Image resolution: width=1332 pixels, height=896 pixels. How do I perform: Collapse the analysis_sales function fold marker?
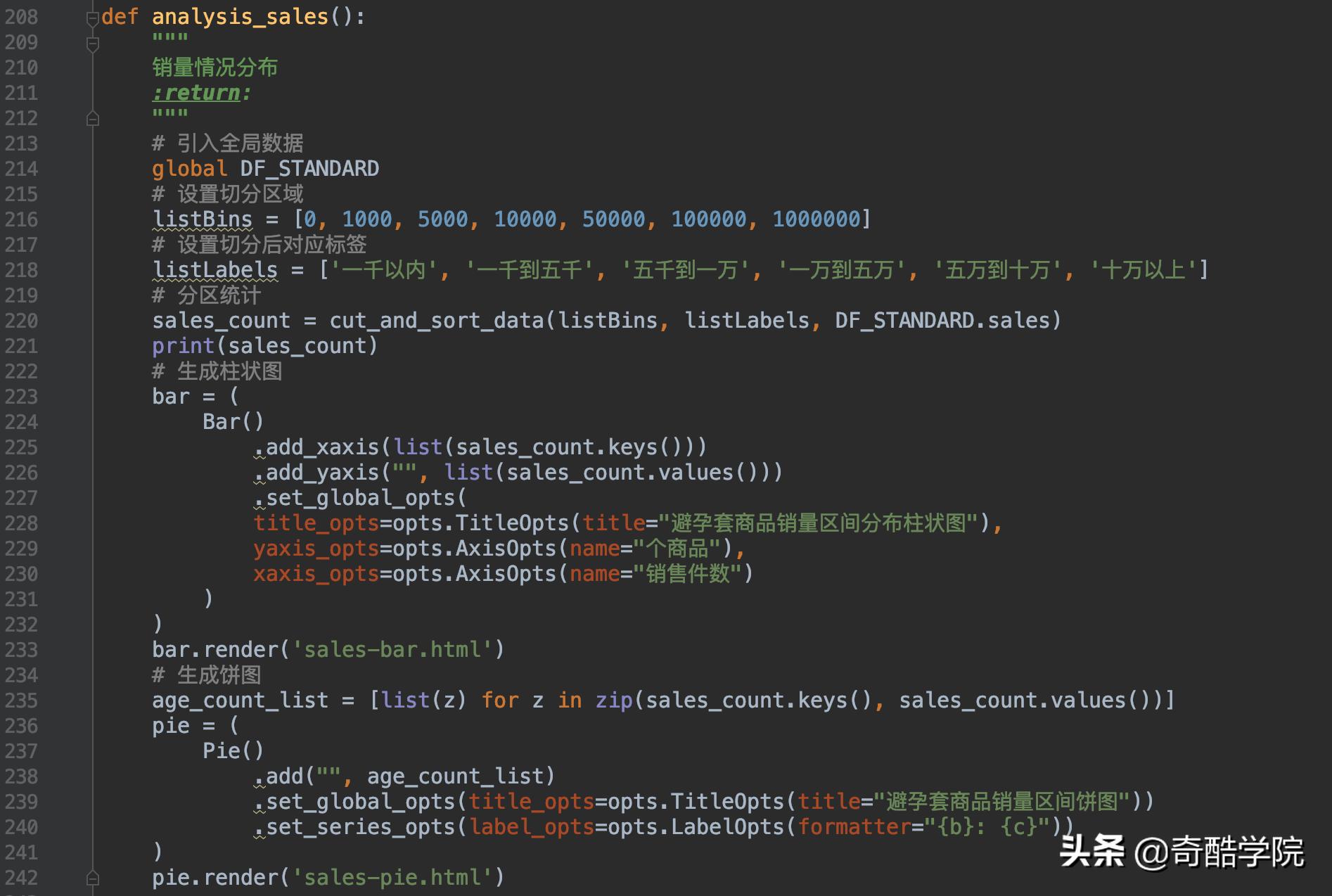(93, 18)
